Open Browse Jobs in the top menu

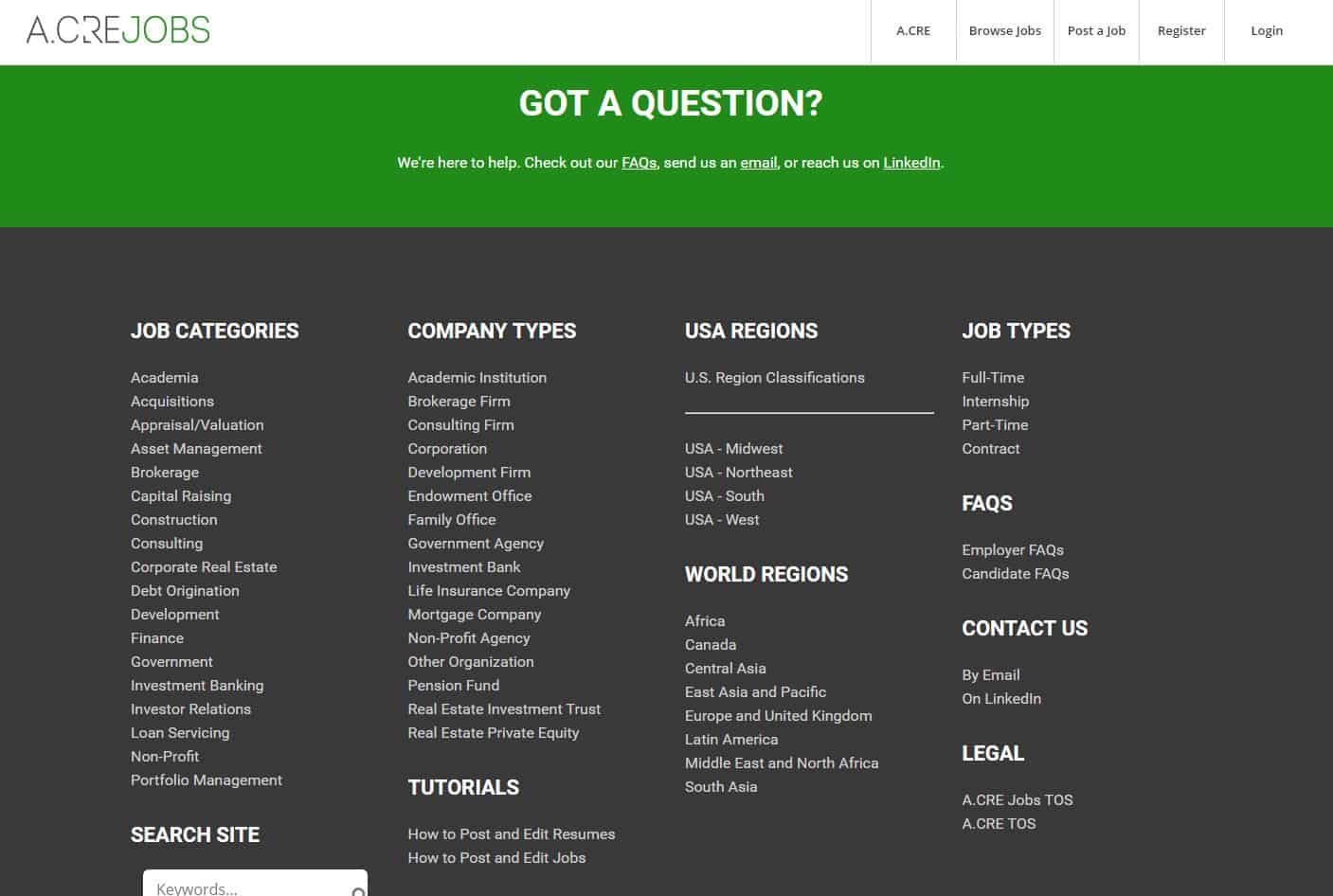tap(1004, 30)
